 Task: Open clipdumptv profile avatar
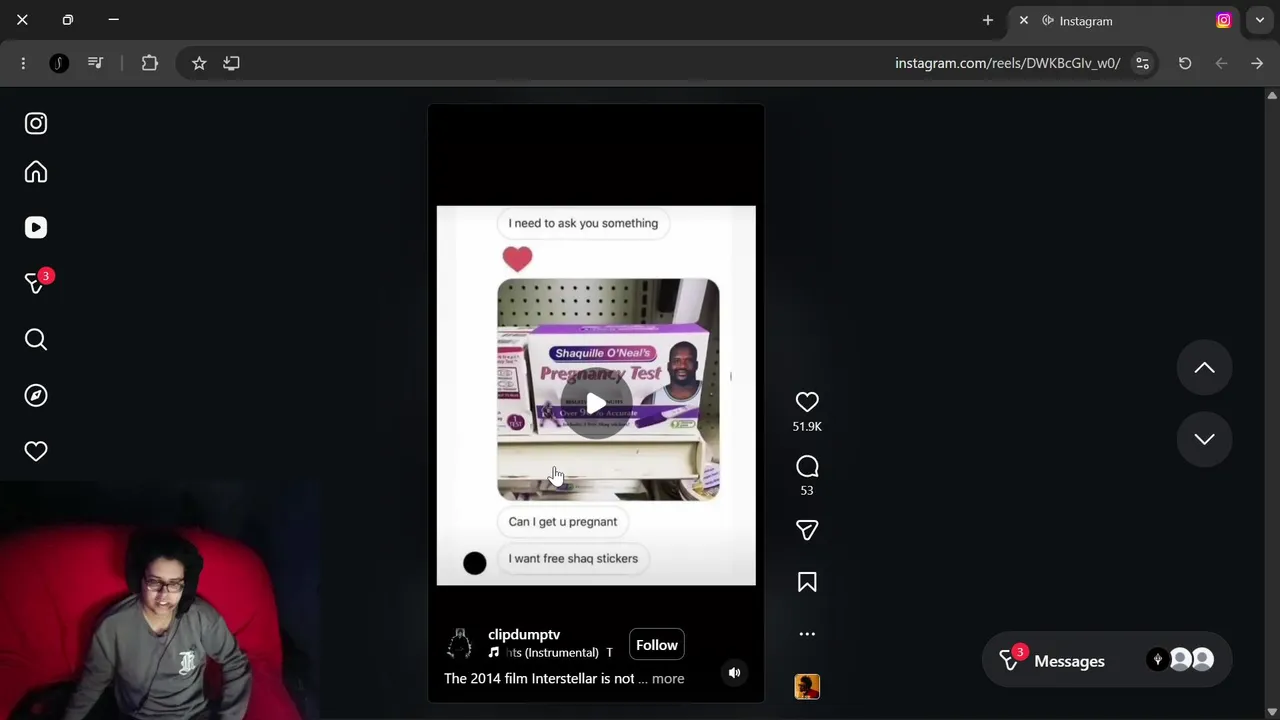(x=460, y=644)
